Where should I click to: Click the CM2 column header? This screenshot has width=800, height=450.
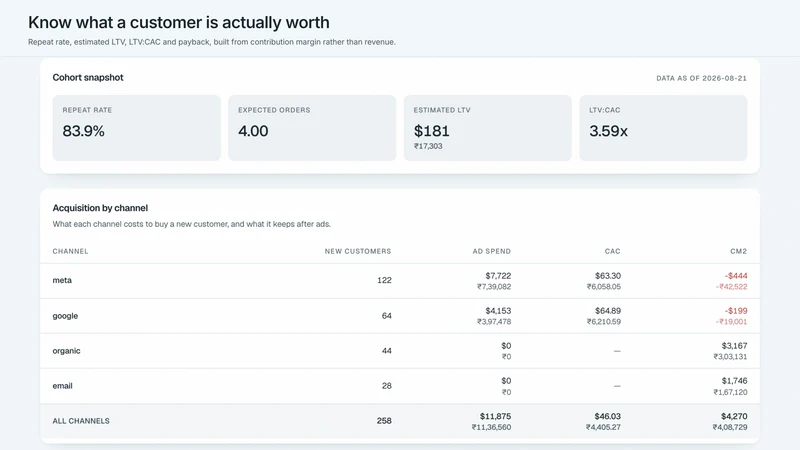click(x=738, y=251)
